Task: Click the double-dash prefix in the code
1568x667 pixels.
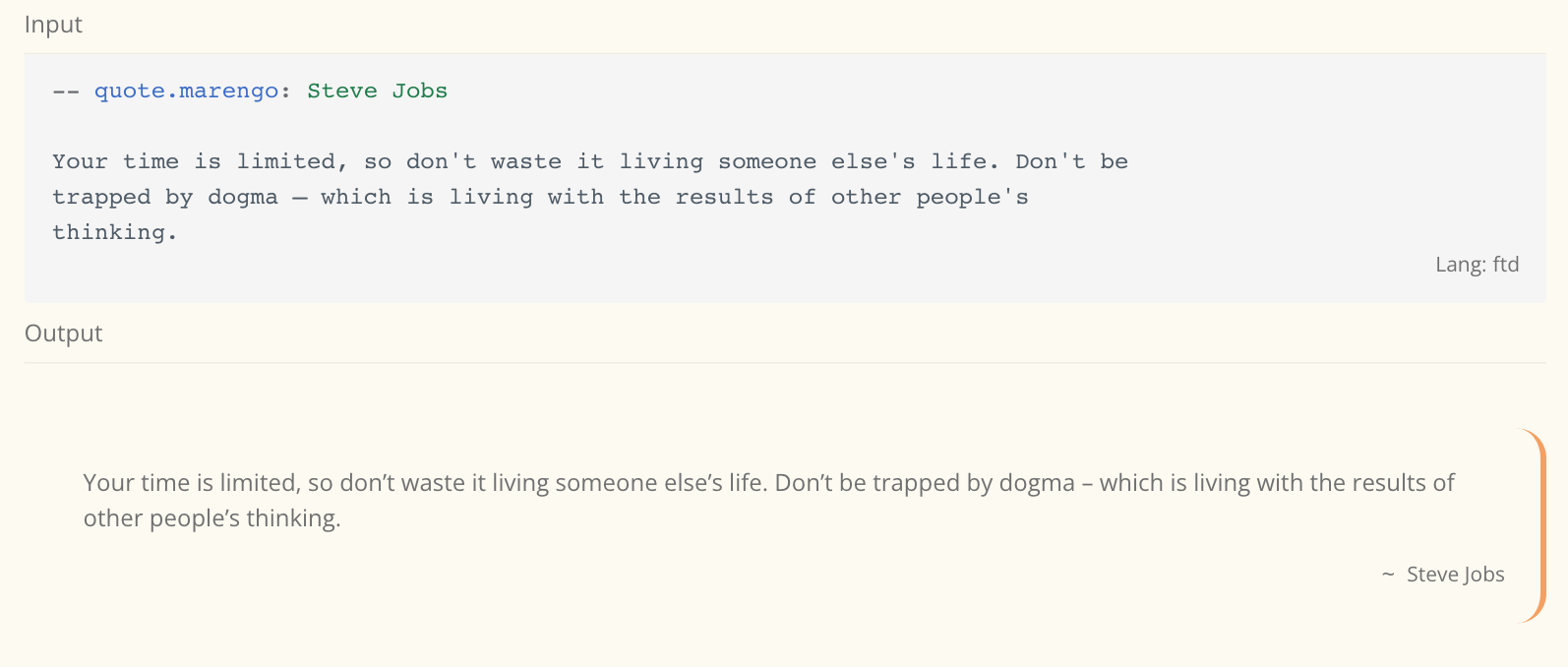Action: pos(66,91)
